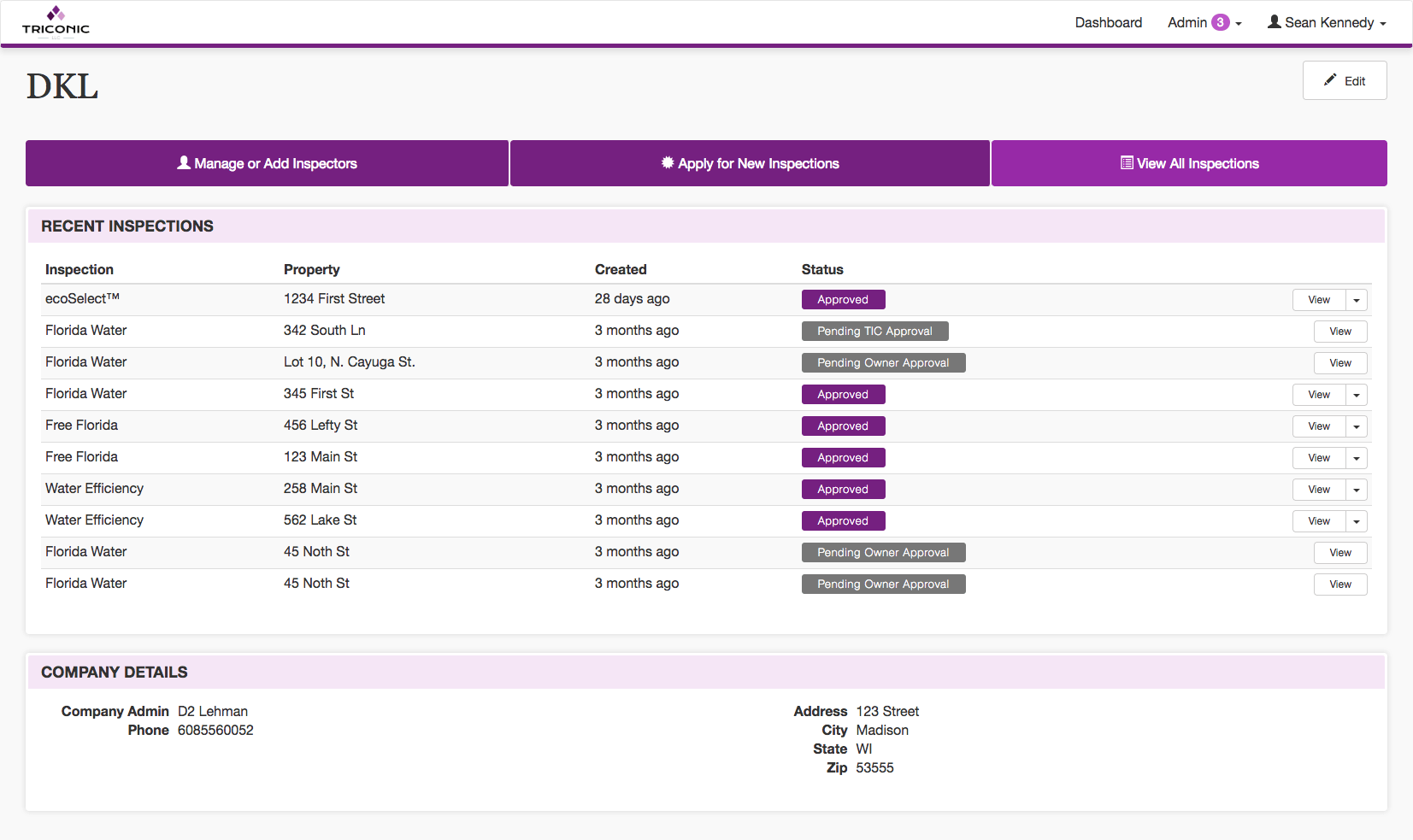Click the Triconic logo
Screen dimensions: 1413x840
56,21
